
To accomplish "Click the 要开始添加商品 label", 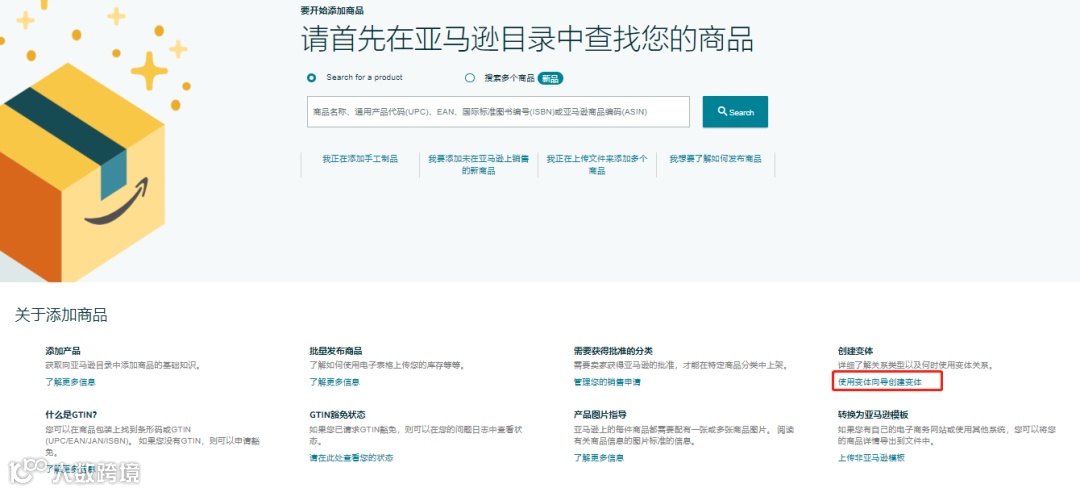I will click(332, 10).
